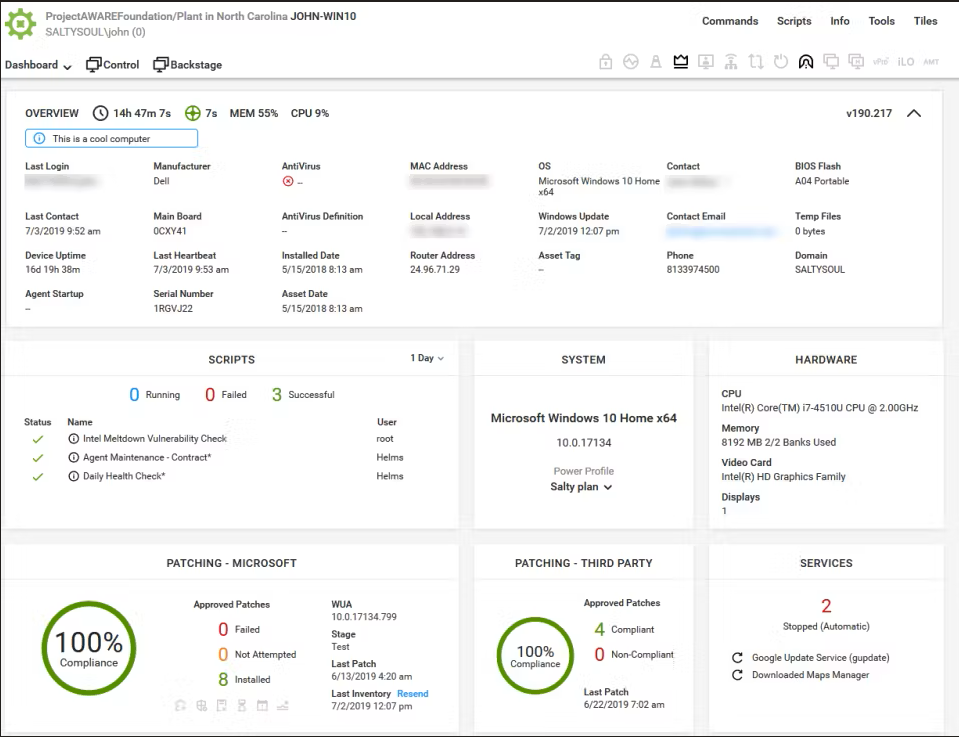
Task: Click the v190.217 agent version
Action: click(x=869, y=113)
